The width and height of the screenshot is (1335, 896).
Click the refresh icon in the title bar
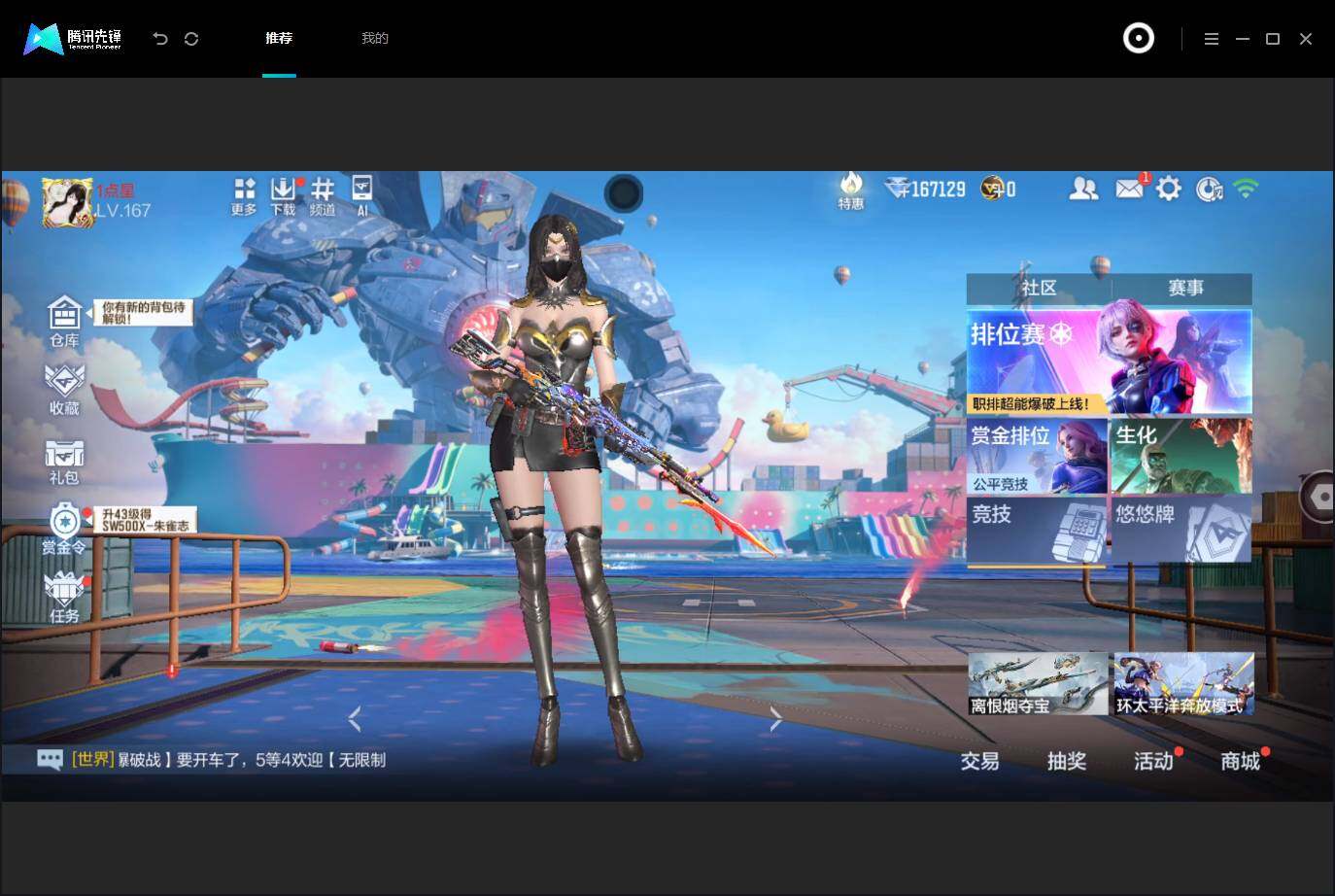(x=191, y=39)
